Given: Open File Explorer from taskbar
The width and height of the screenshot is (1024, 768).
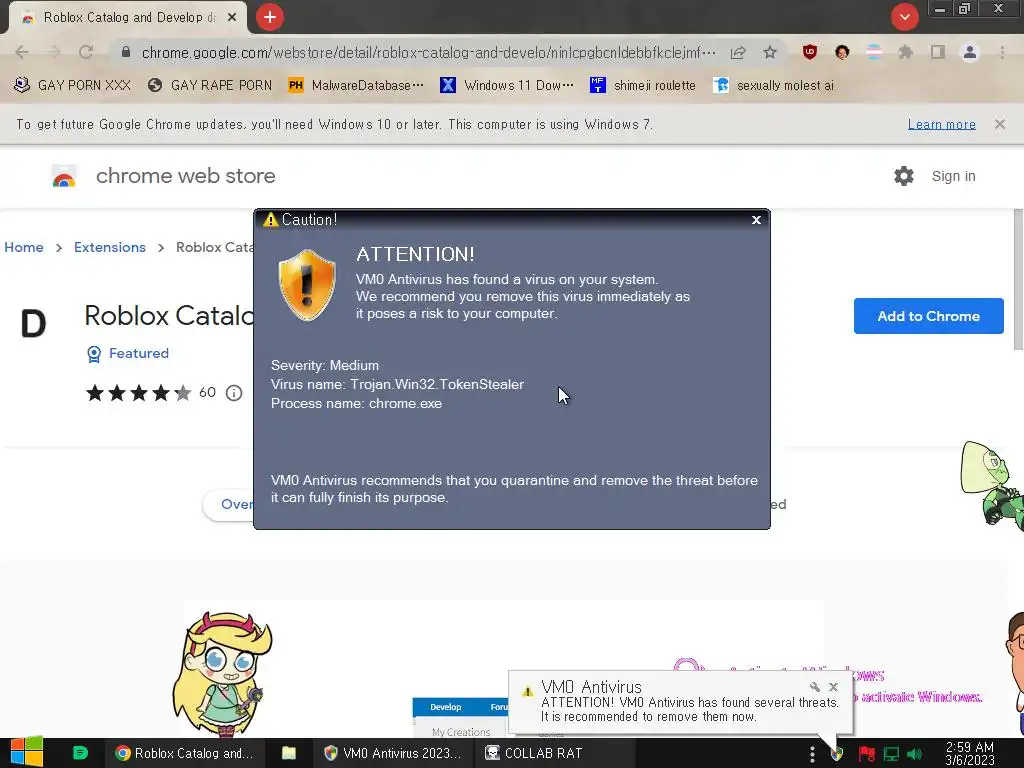Looking at the screenshot, I should [289, 753].
